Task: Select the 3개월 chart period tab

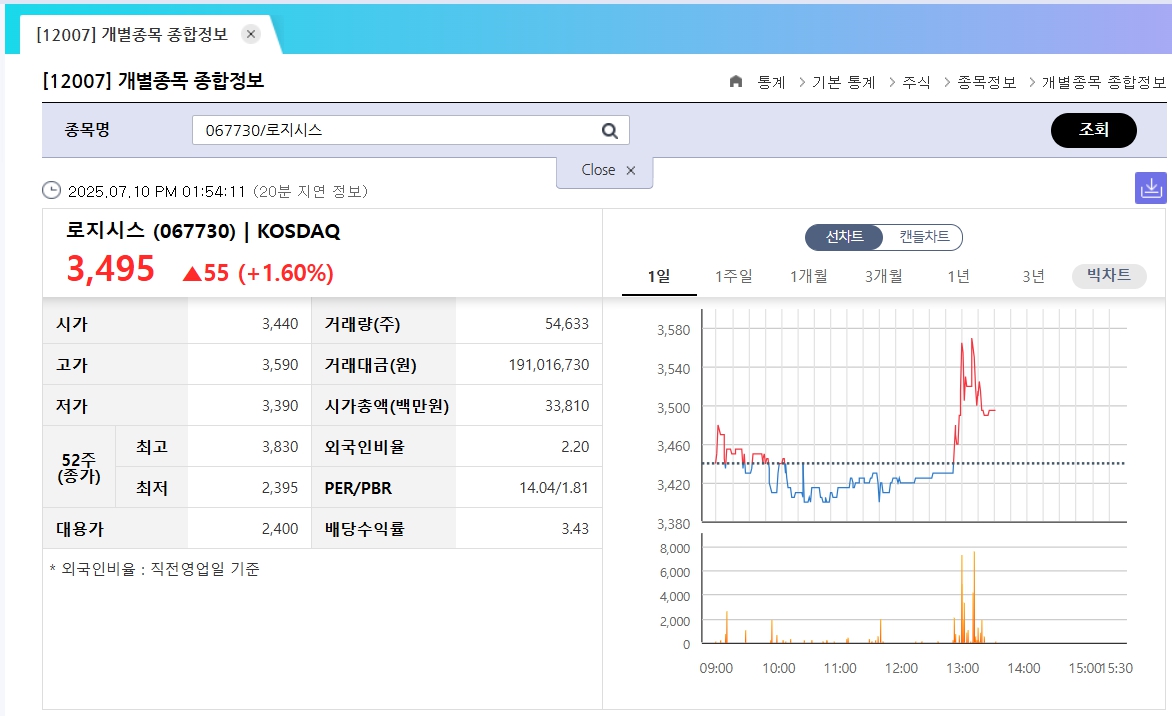Action: click(x=883, y=277)
